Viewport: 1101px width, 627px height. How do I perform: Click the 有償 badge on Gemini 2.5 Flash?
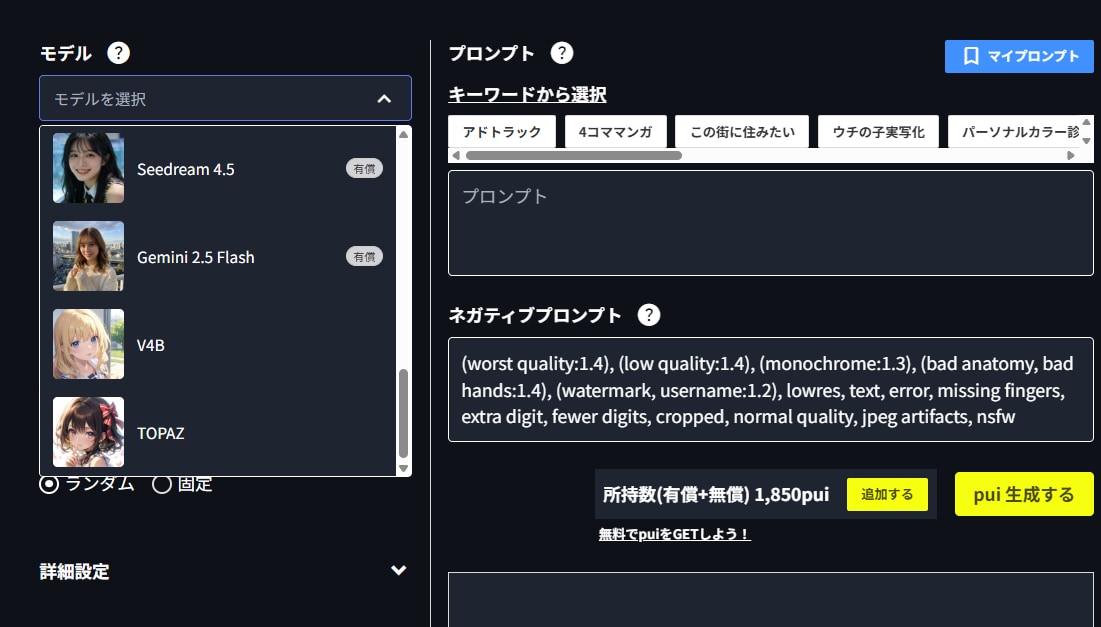[x=364, y=256]
